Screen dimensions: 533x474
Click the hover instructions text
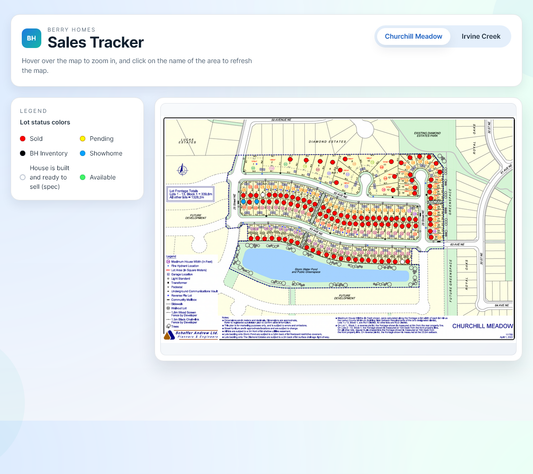click(x=137, y=66)
